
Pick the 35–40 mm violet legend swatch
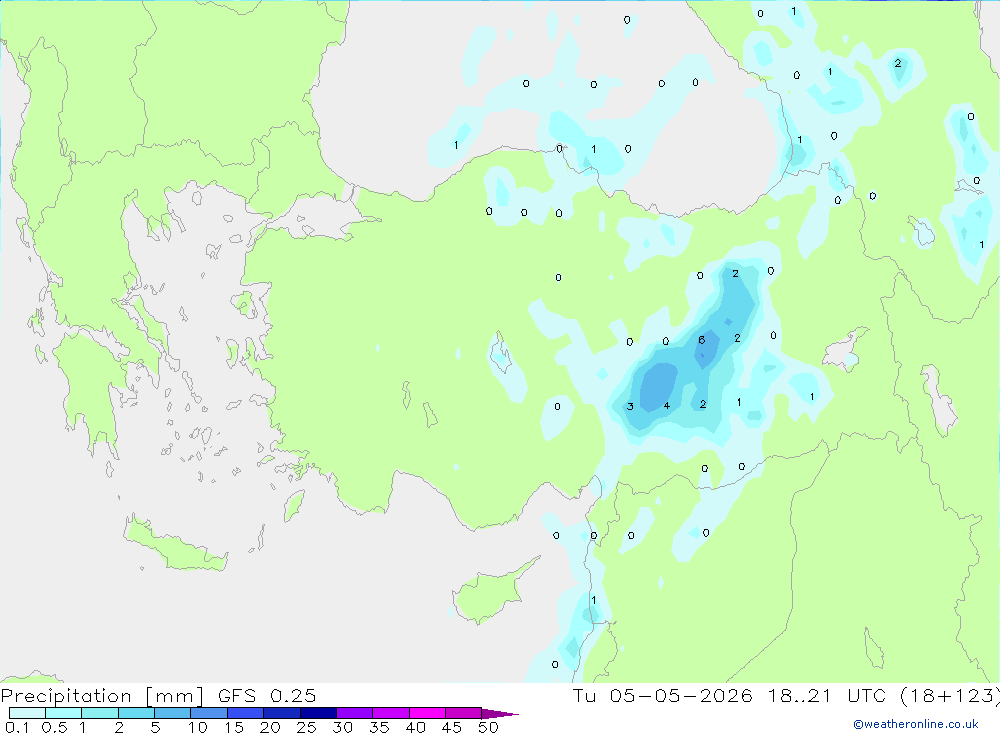(x=391, y=713)
